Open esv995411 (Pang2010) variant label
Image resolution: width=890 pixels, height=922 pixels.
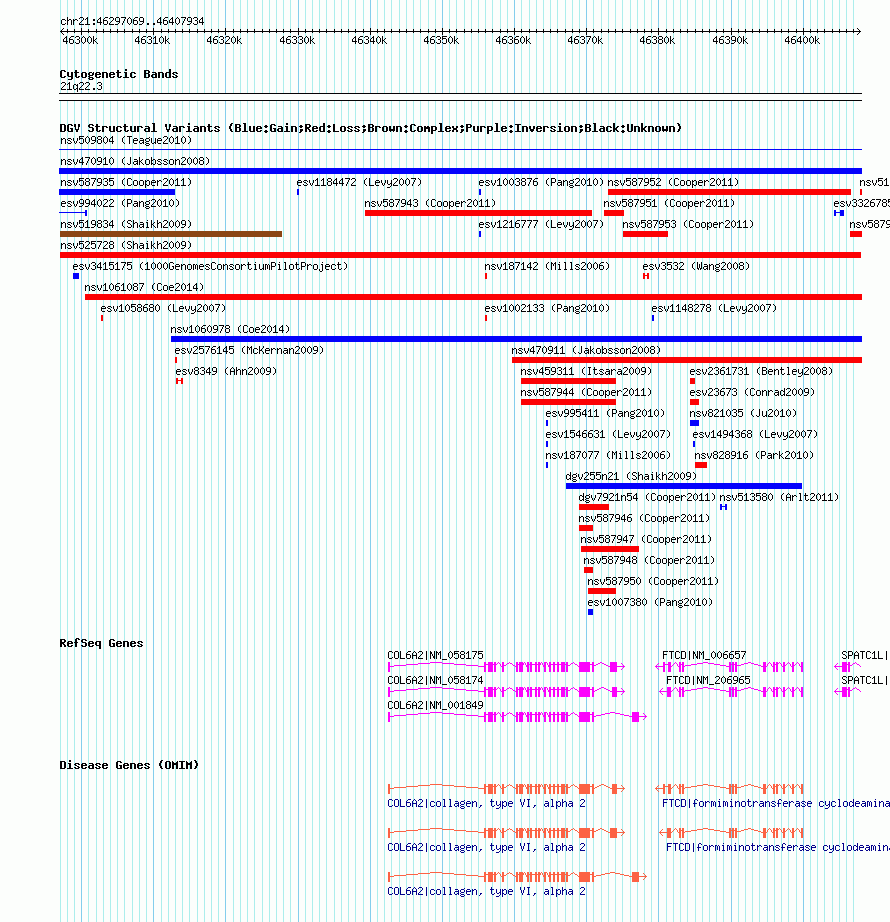point(605,413)
